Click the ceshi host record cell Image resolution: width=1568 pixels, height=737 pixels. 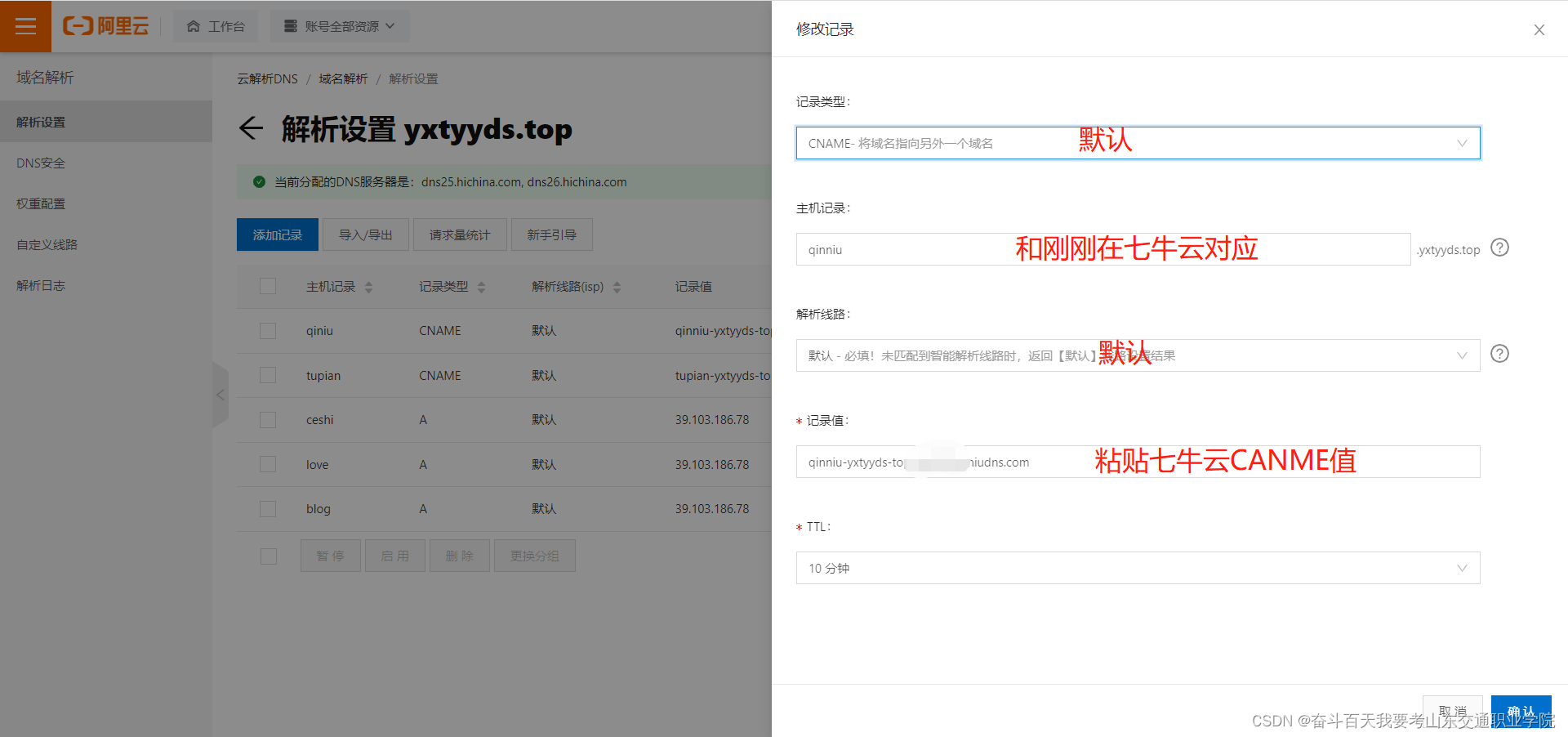click(x=319, y=420)
